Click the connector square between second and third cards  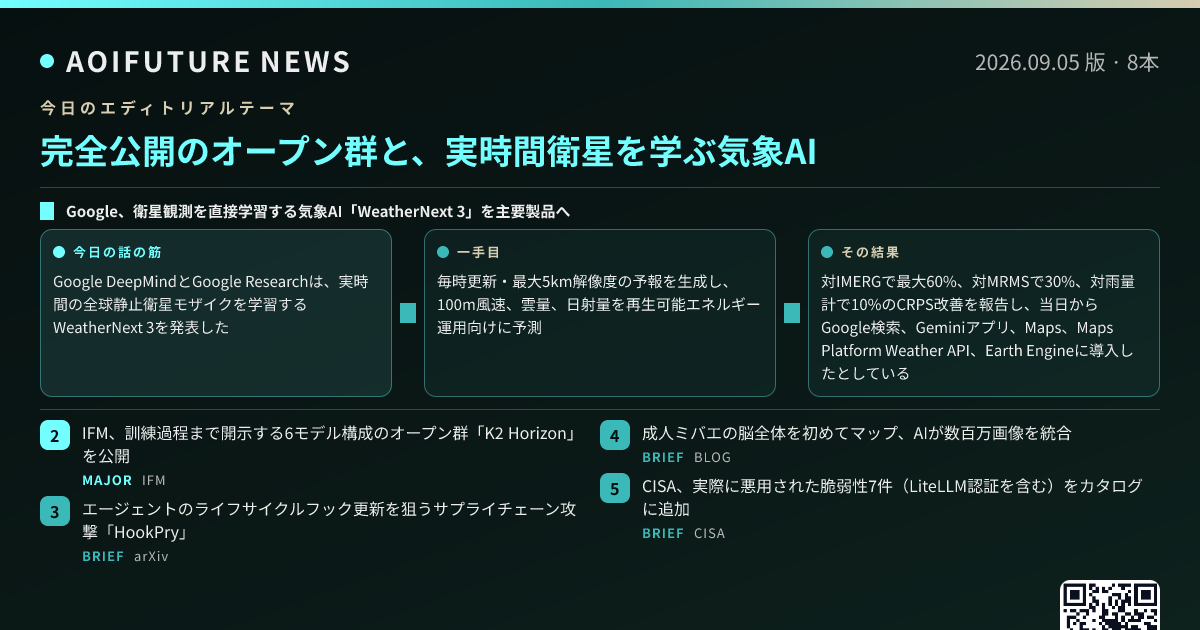pyautogui.click(x=792, y=313)
